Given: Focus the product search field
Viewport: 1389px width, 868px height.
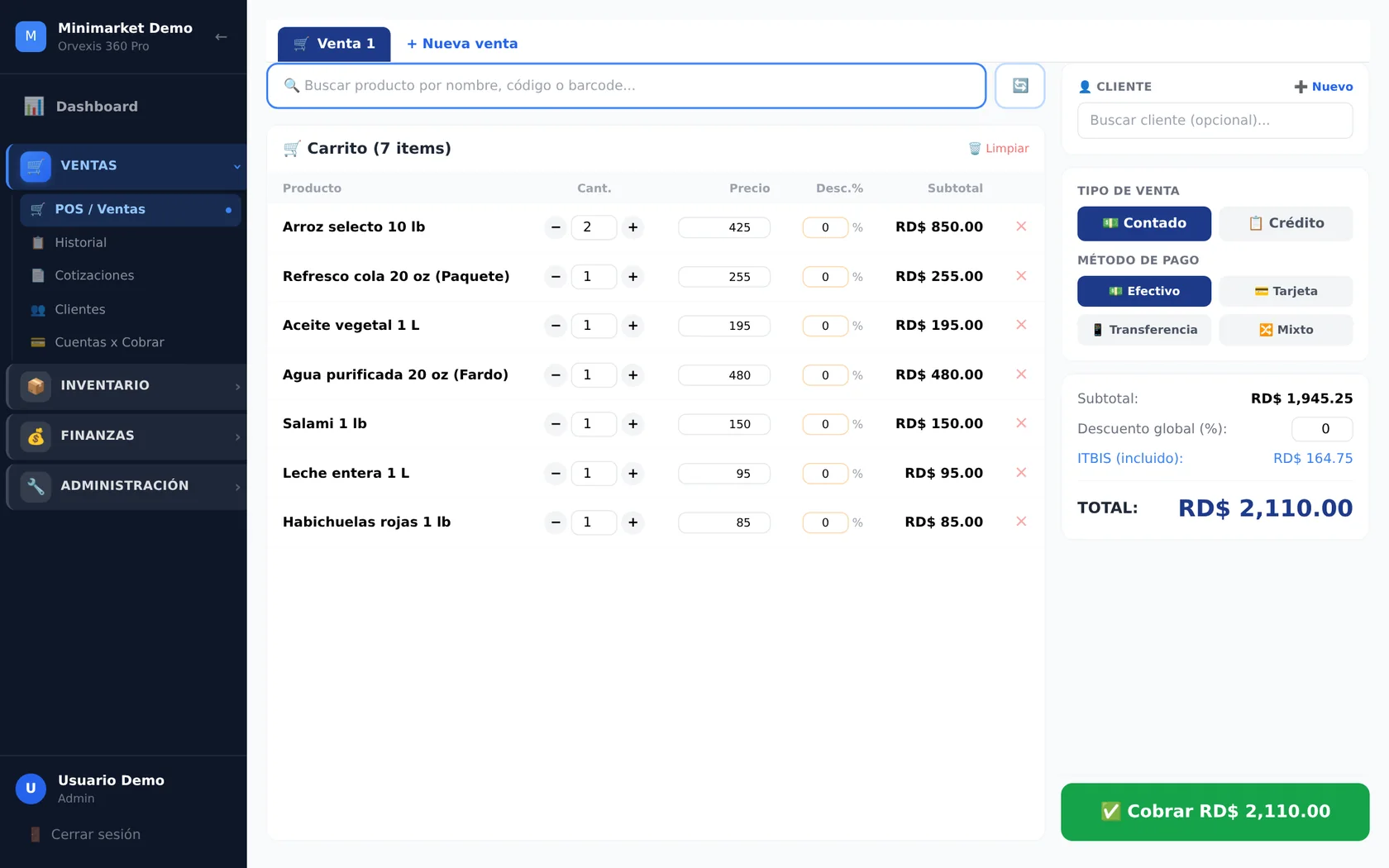Looking at the screenshot, I should tap(627, 86).
